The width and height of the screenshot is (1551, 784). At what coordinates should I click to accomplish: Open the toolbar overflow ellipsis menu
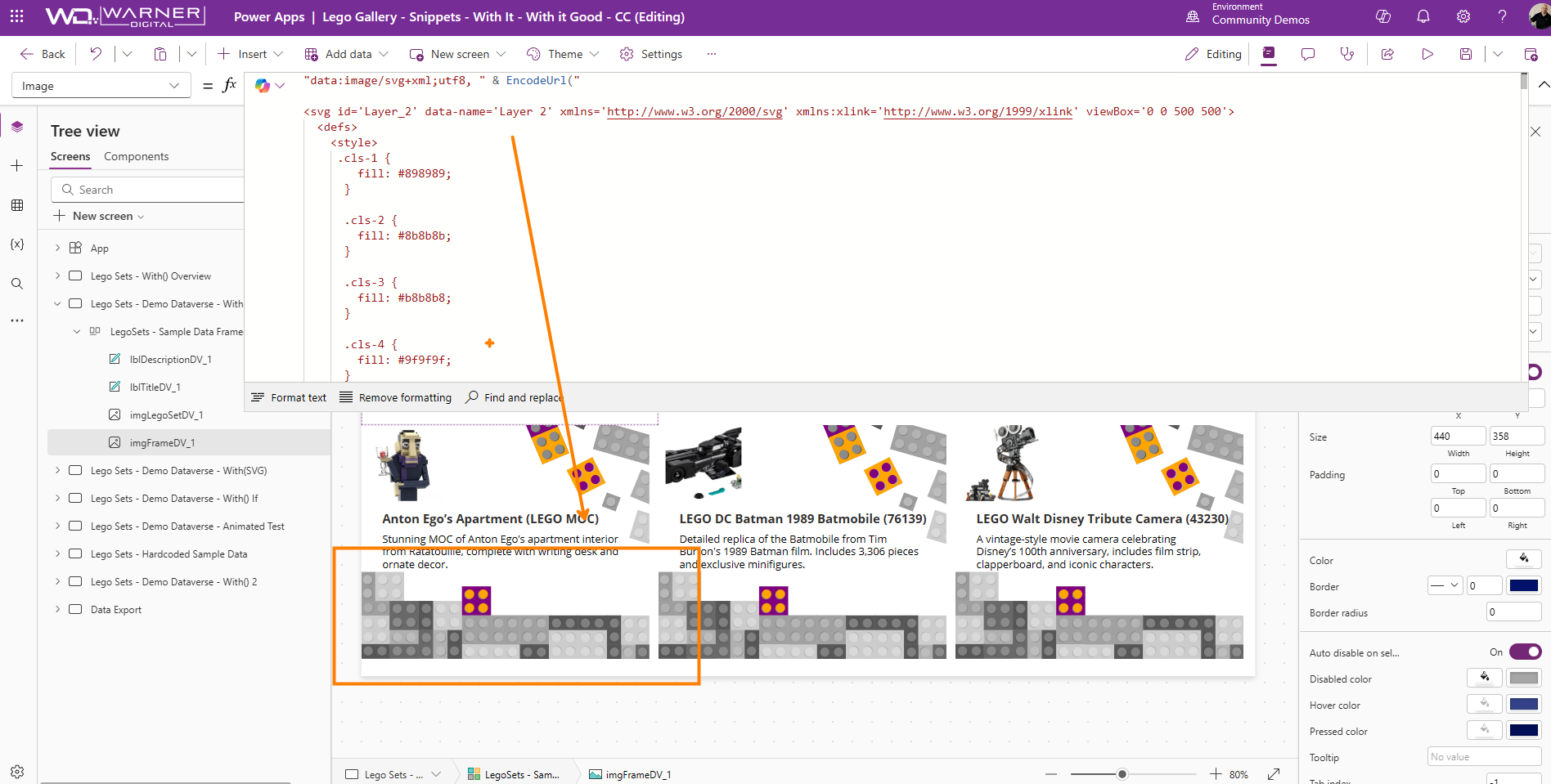pos(712,54)
